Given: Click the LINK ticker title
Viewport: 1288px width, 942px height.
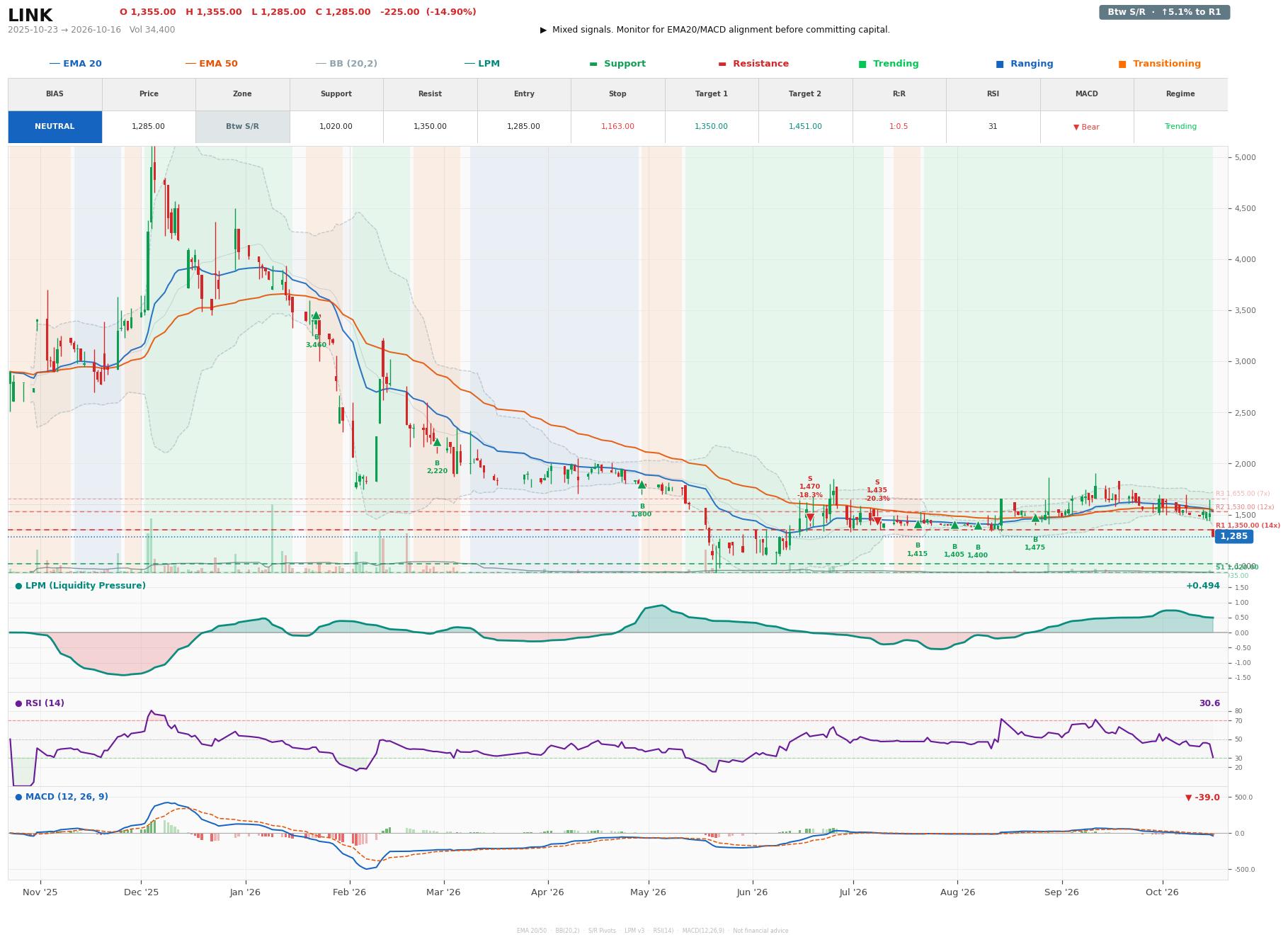Looking at the screenshot, I should 30,15.
